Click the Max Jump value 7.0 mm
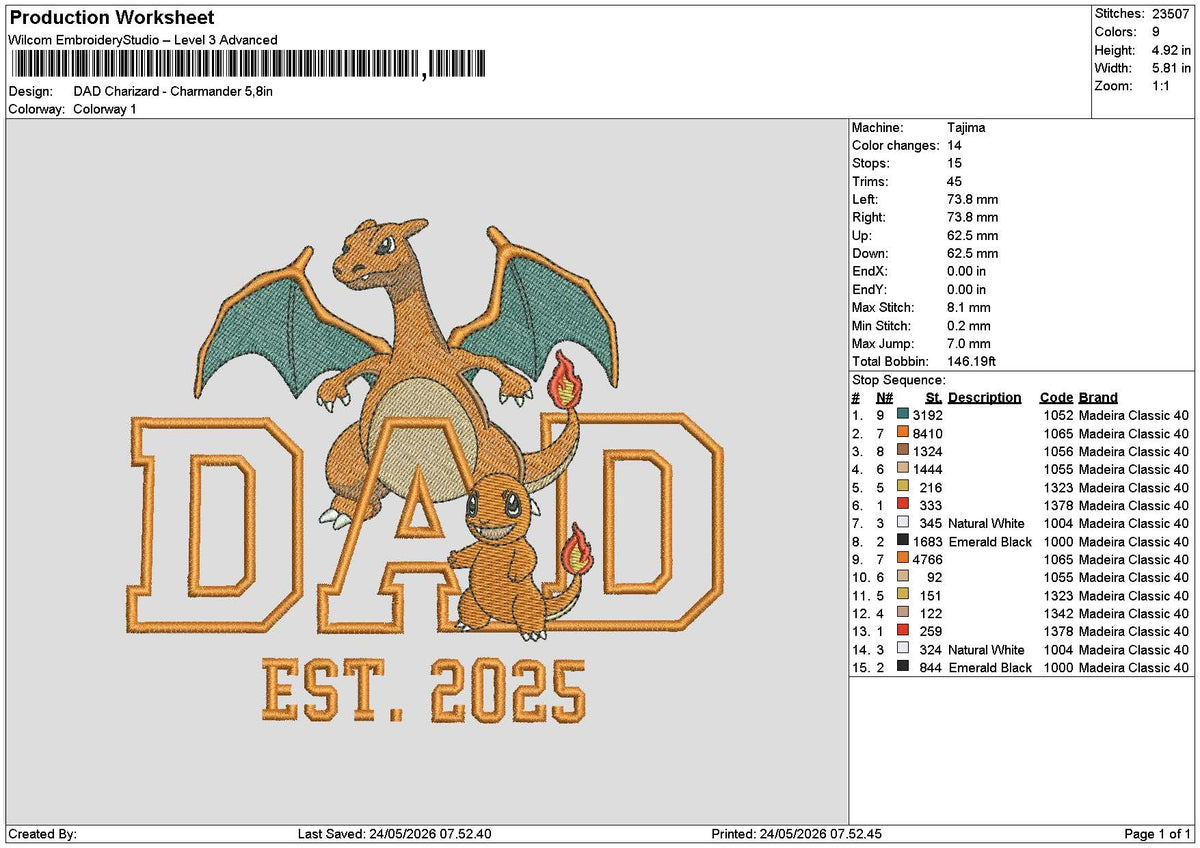 click(969, 344)
